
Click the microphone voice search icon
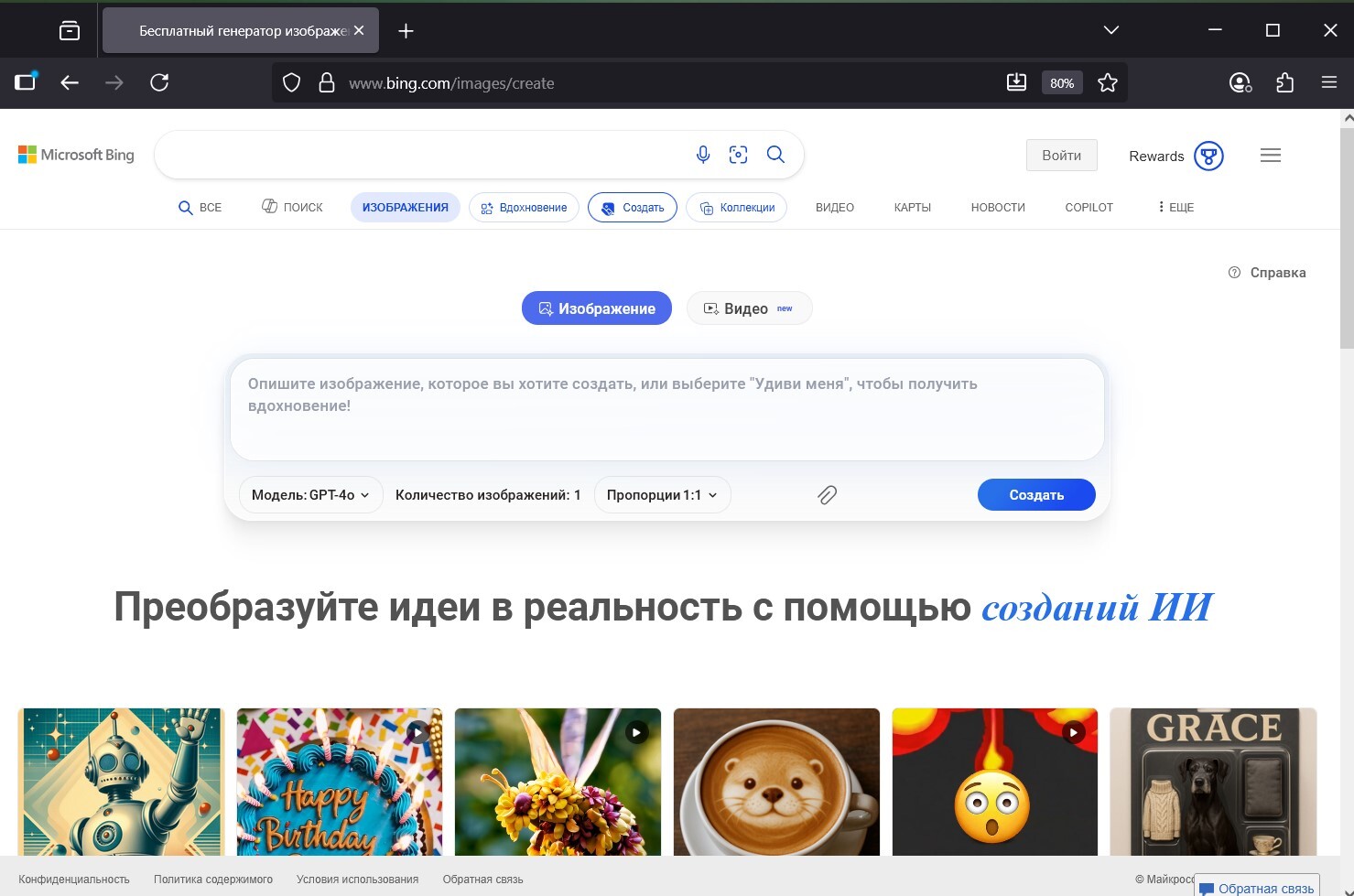[x=702, y=155]
